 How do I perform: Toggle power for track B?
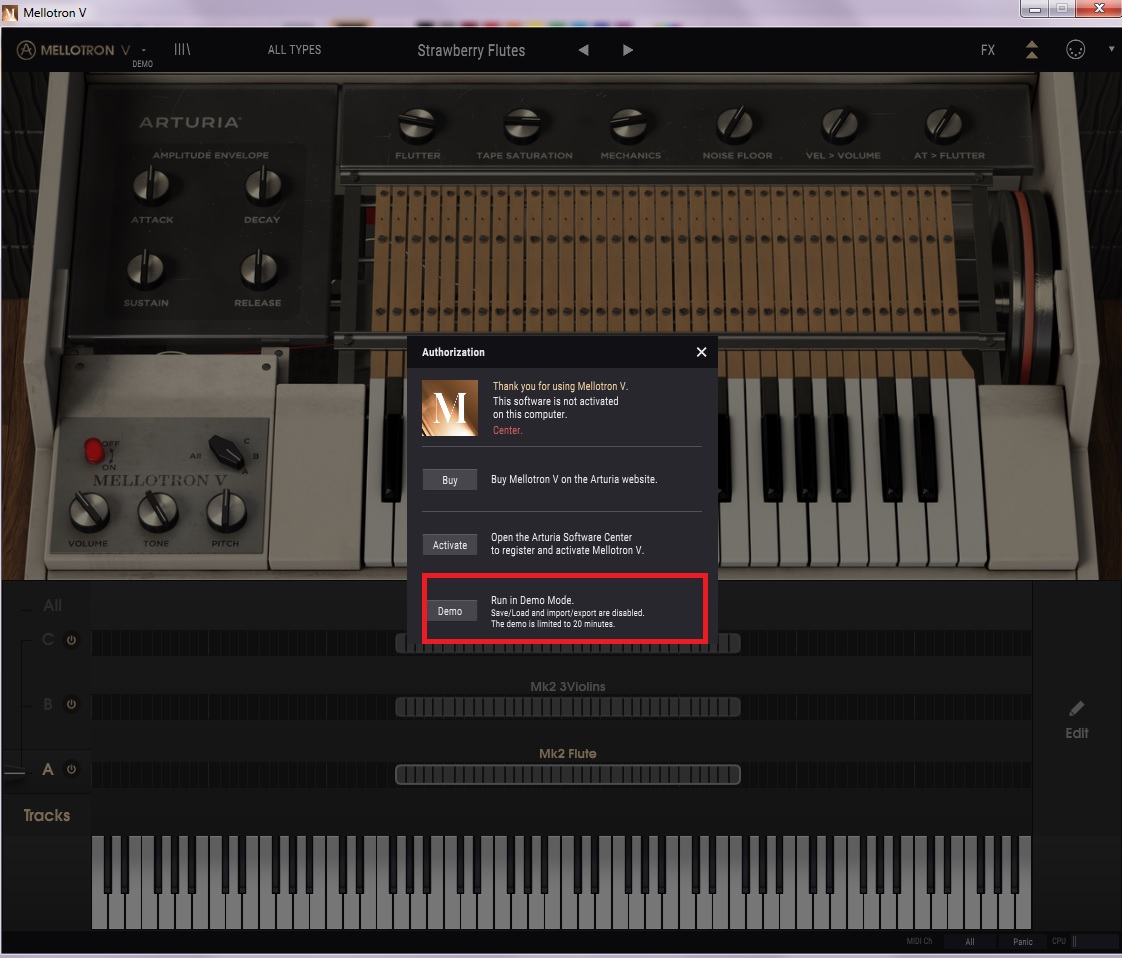click(72, 704)
